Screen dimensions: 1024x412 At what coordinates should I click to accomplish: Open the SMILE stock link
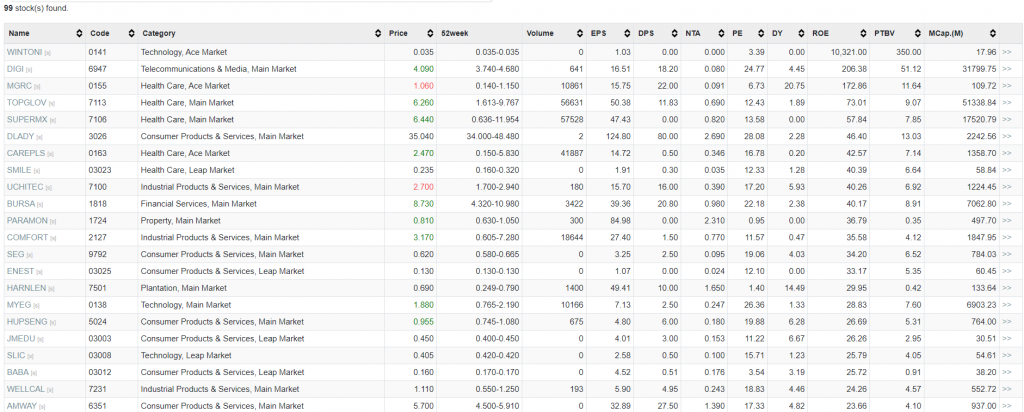click(x=19, y=170)
